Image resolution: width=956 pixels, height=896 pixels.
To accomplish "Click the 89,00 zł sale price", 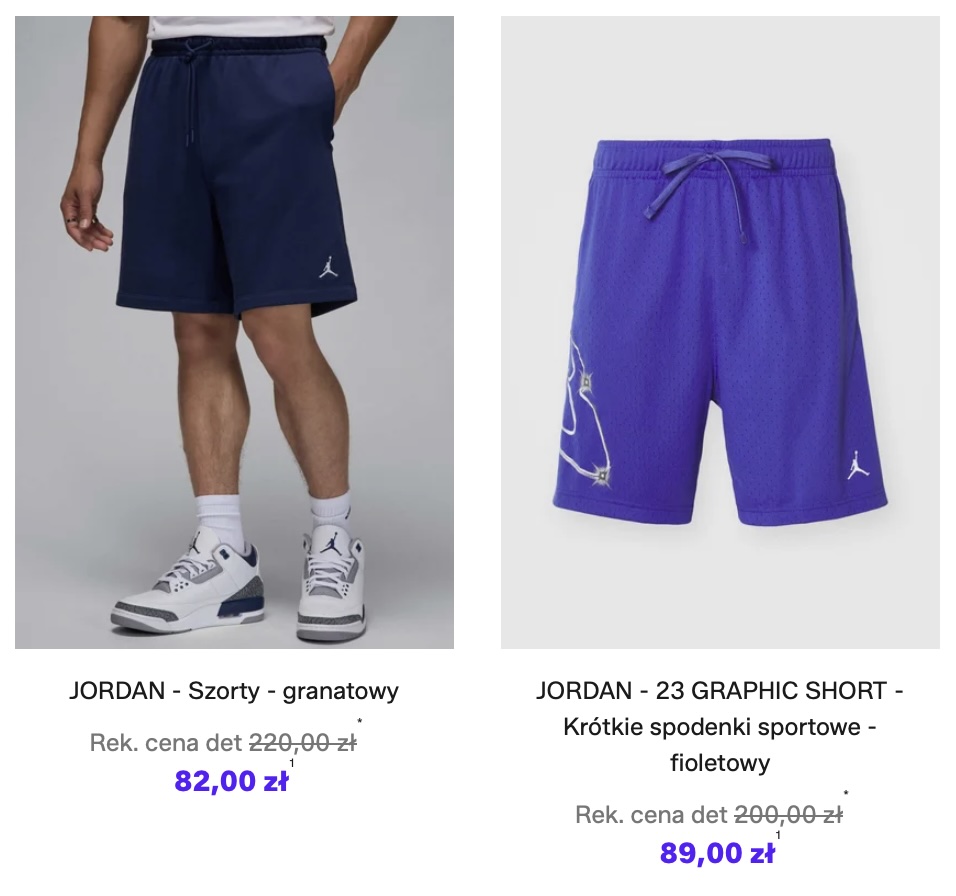I will click(x=717, y=853).
